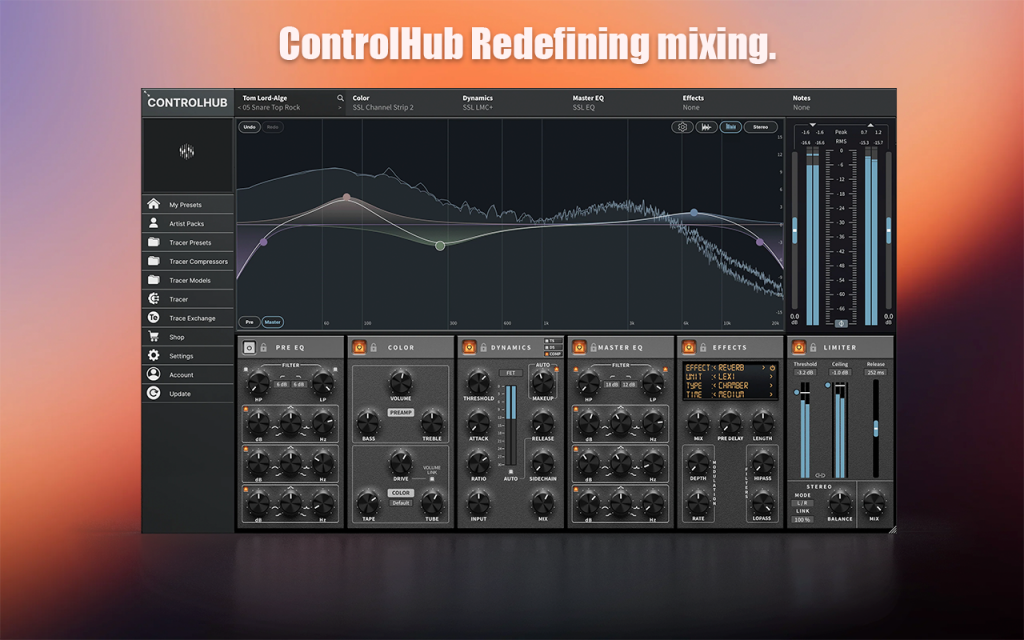The width and height of the screenshot is (1024, 640).
Task: Click the meter mono/phase icon
Action: (x=840, y=323)
